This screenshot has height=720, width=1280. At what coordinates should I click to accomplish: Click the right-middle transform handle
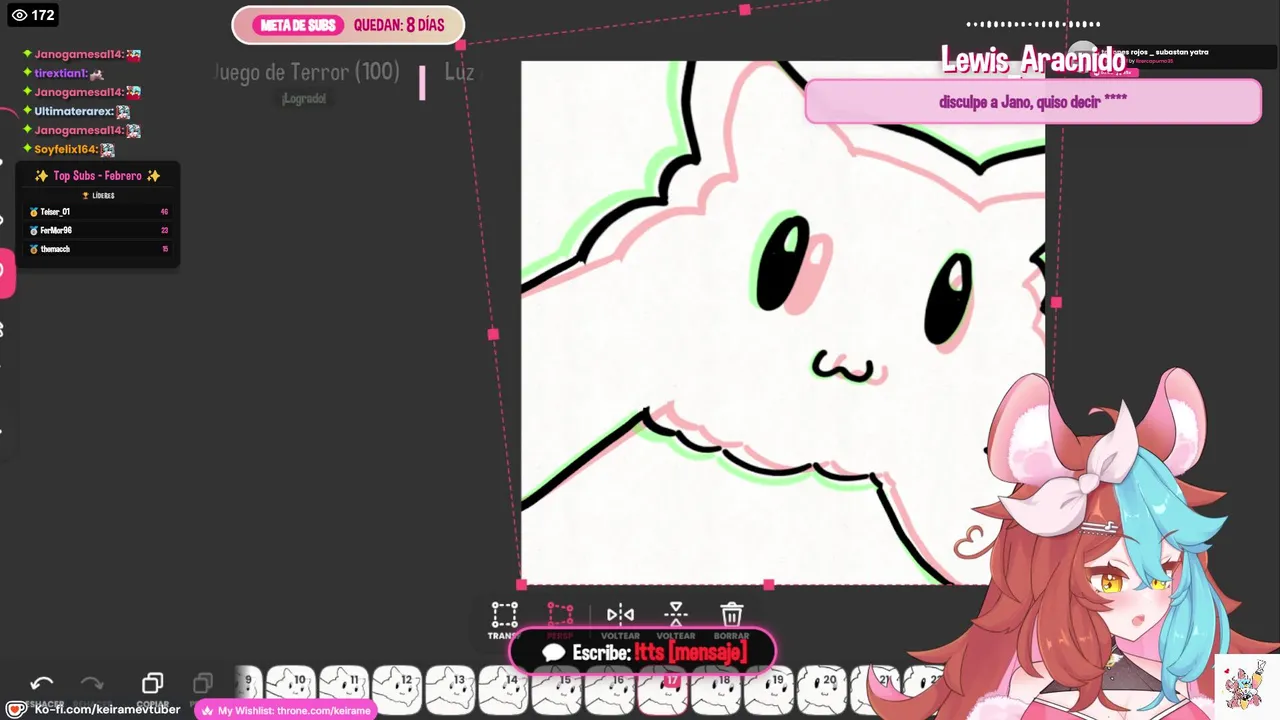[x=1056, y=302]
